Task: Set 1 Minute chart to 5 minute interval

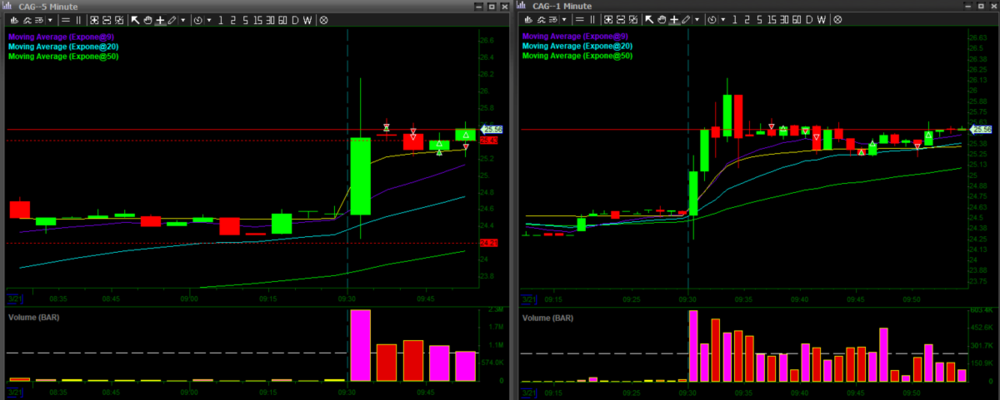Action: click(x=759, y=20)
